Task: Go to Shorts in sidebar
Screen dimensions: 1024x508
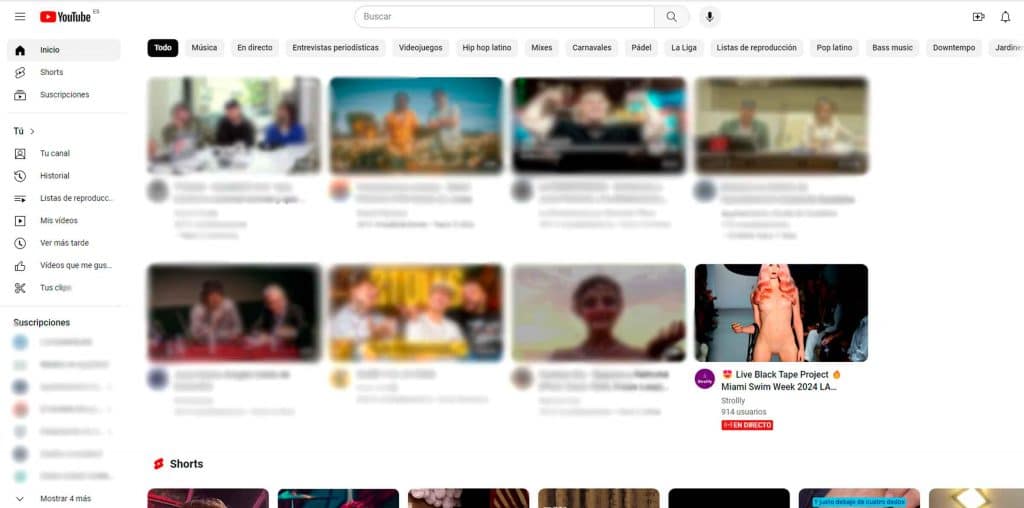Action: coord(51,72)
